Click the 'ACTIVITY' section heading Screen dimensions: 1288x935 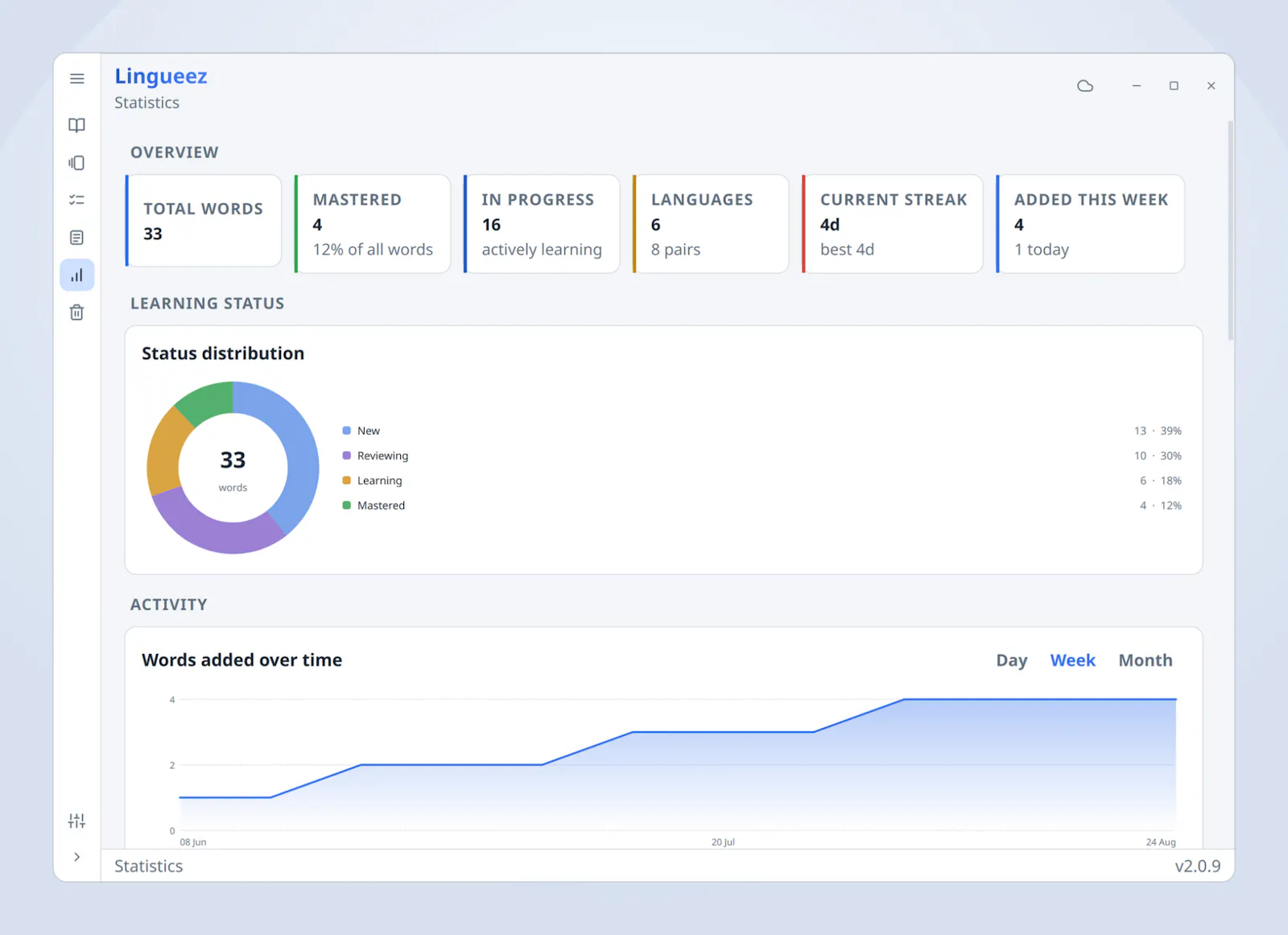pos(169,605)
